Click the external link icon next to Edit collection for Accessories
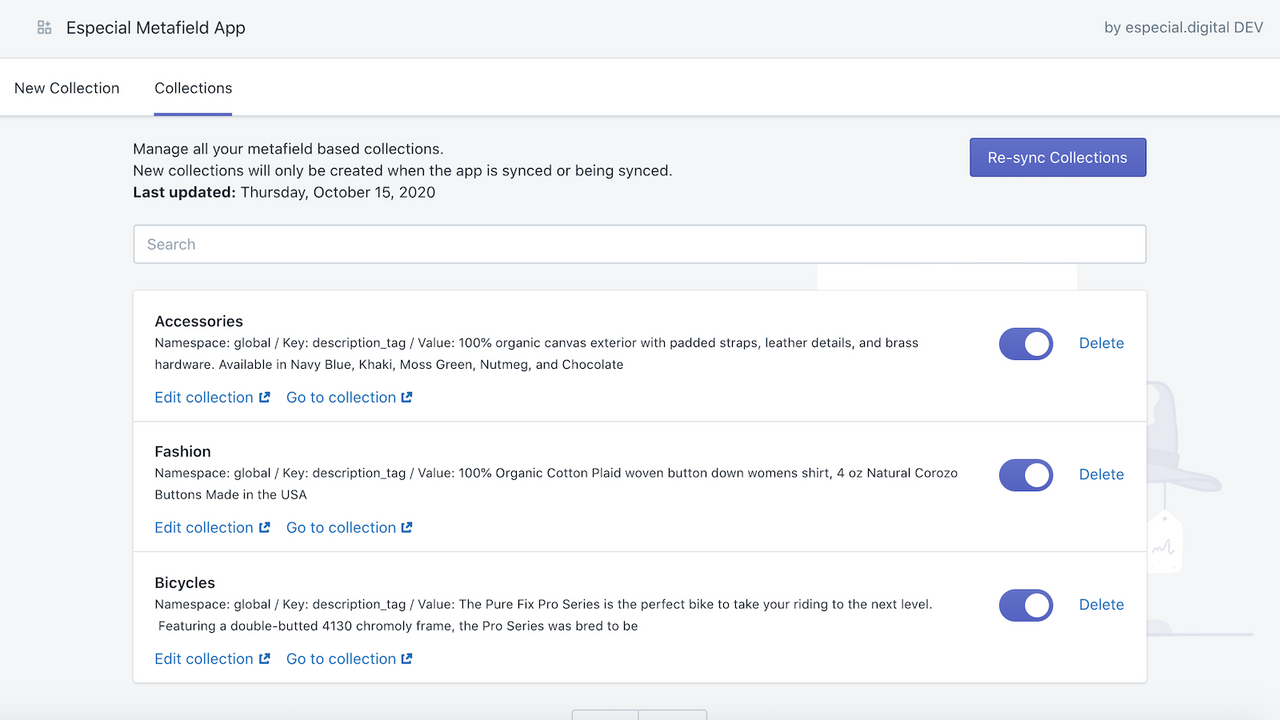The image size is (1280, 720). click(x=263, y=397)
